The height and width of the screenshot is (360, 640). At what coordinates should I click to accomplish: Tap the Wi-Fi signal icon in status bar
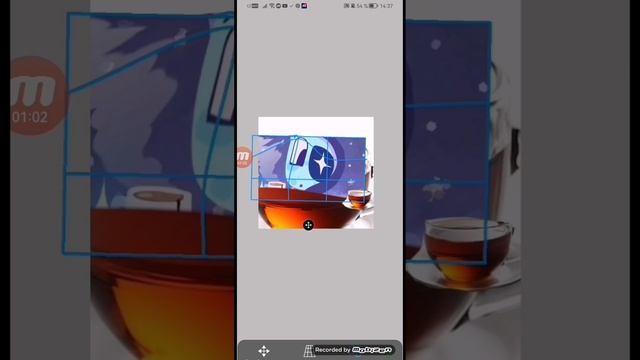(x=272, y=6)
